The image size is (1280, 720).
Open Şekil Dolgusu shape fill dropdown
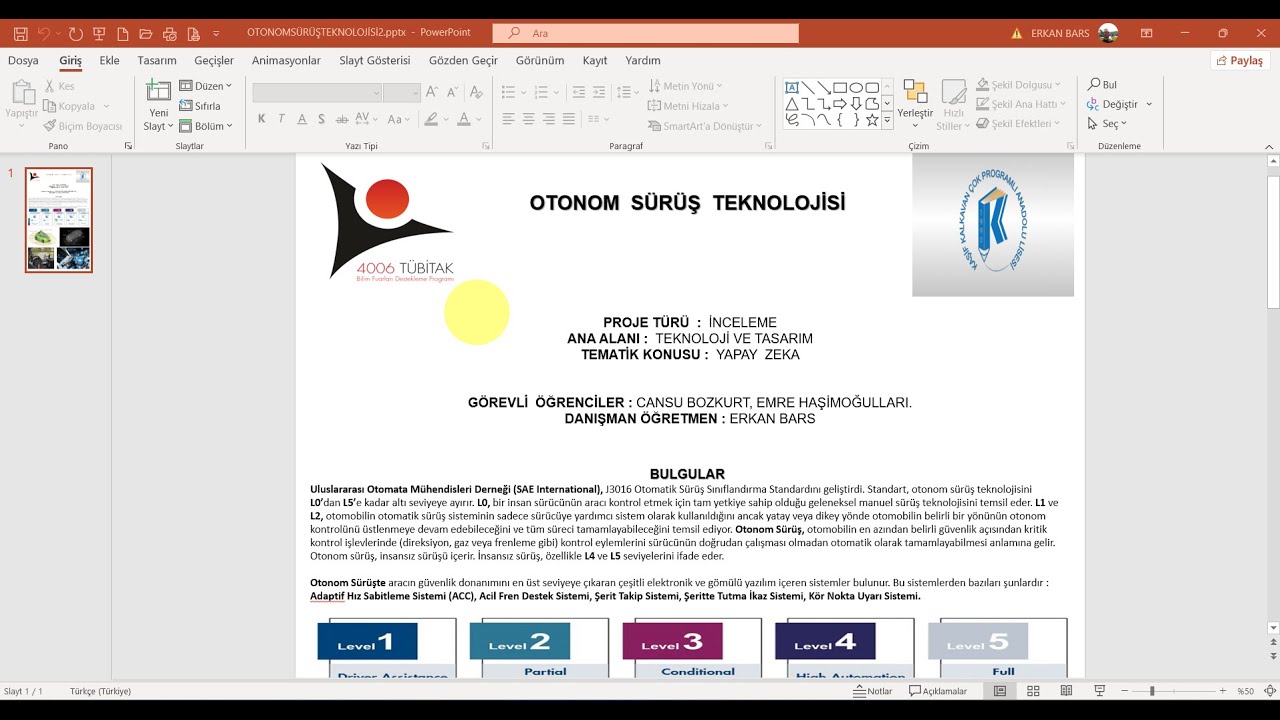coord(1019,85)
